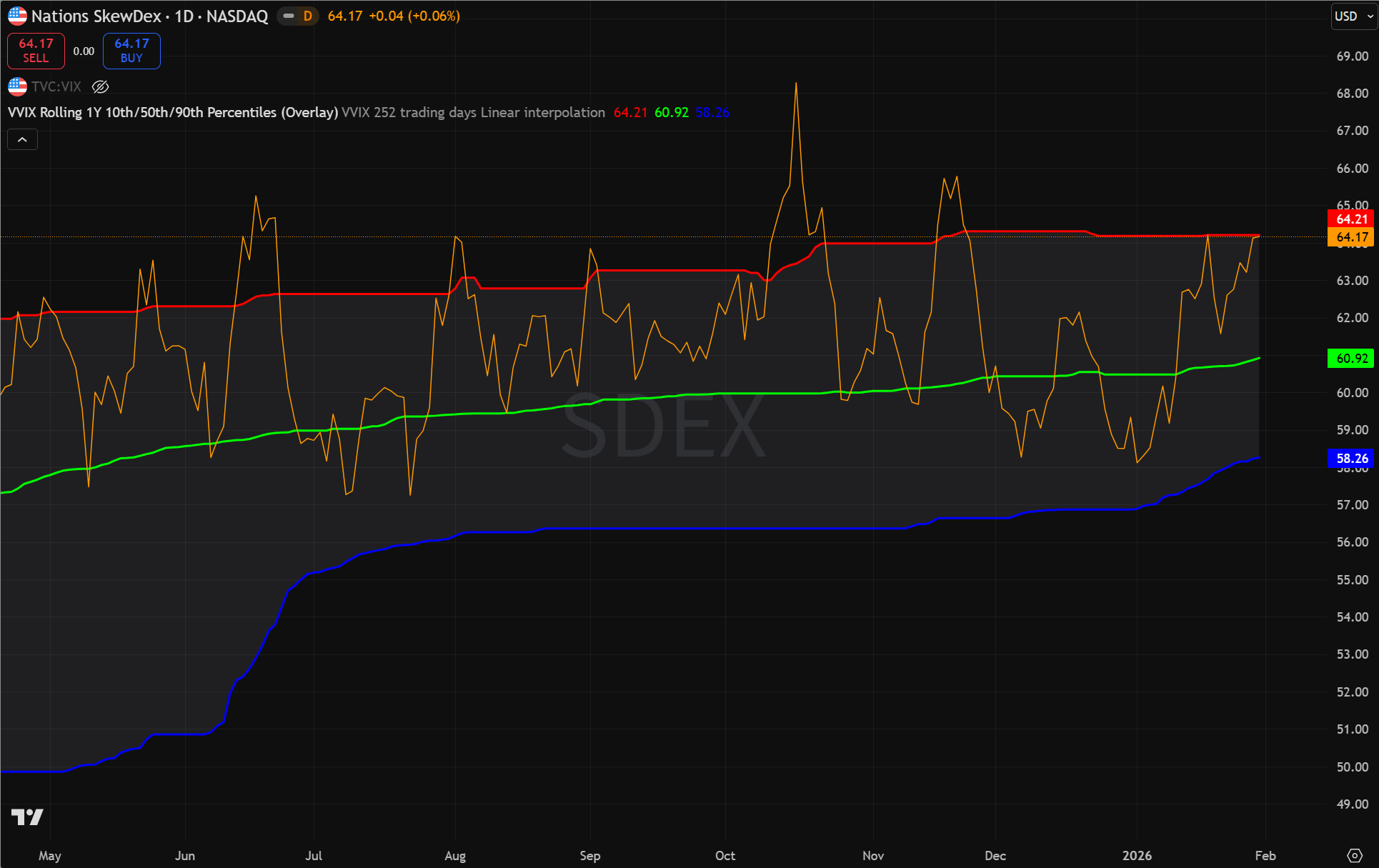1379x868 pixels.
Task: Click the market status pill icon
Action: [x=289, y=16]
